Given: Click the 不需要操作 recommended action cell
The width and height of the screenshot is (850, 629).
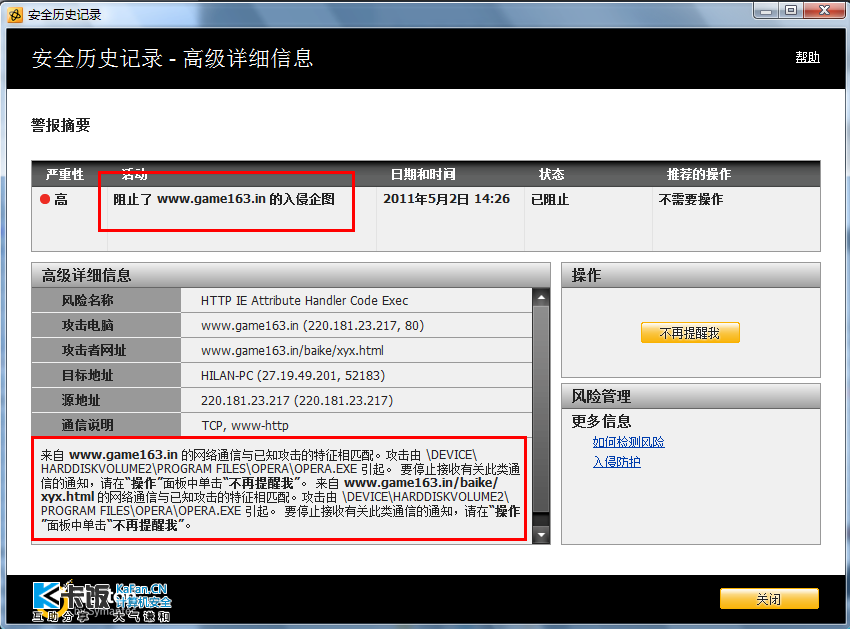Looking at the screenshot, I should pyautogui.click(x=691, y=200).
